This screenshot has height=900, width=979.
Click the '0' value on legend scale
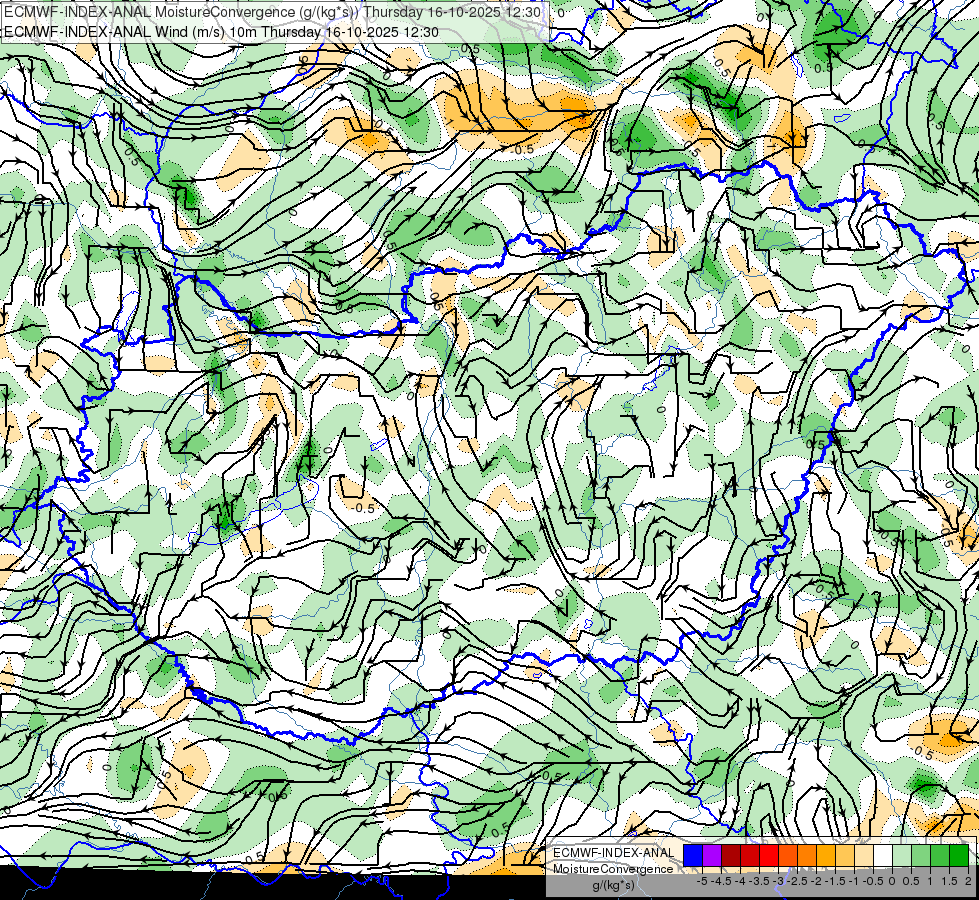892,881
